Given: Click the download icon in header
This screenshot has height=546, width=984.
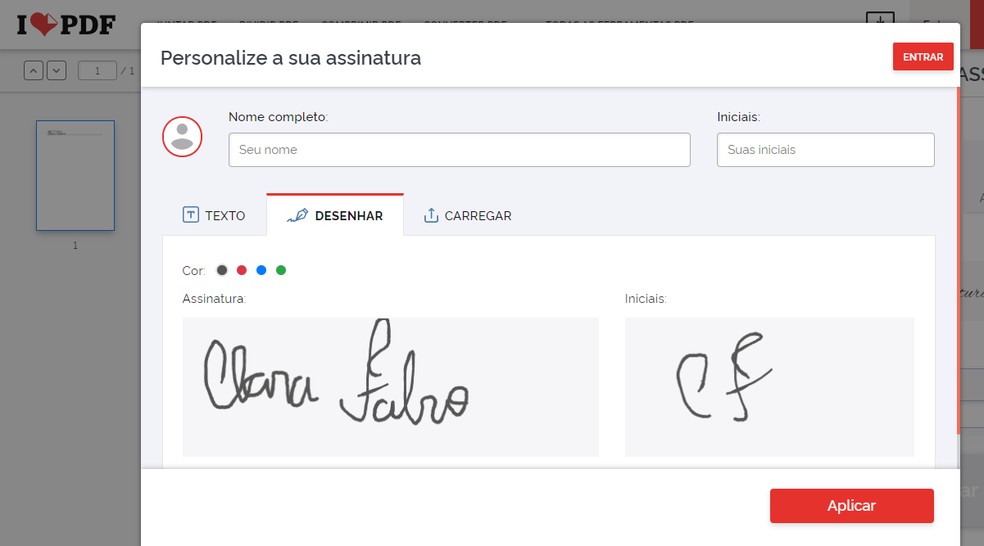Looking at the screenshot, I should (880, 18).
